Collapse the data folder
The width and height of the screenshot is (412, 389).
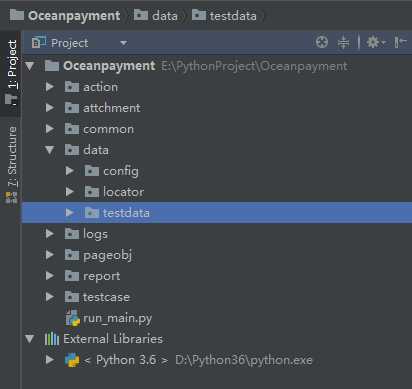50,150
